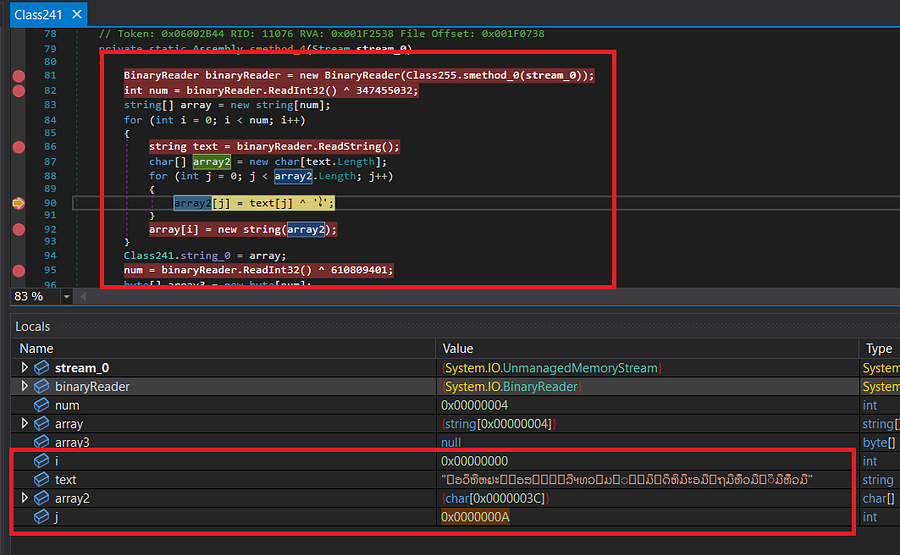Viewport: 900px width, 555px height.
Task: Select value null of array3
Action: pyautogui.click(x=451, y=442)
